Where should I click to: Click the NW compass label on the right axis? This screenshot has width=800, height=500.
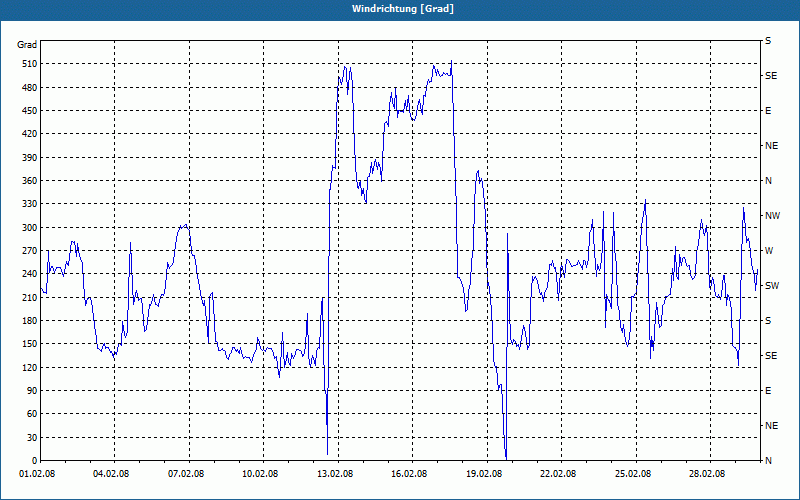tap(772, 216)
